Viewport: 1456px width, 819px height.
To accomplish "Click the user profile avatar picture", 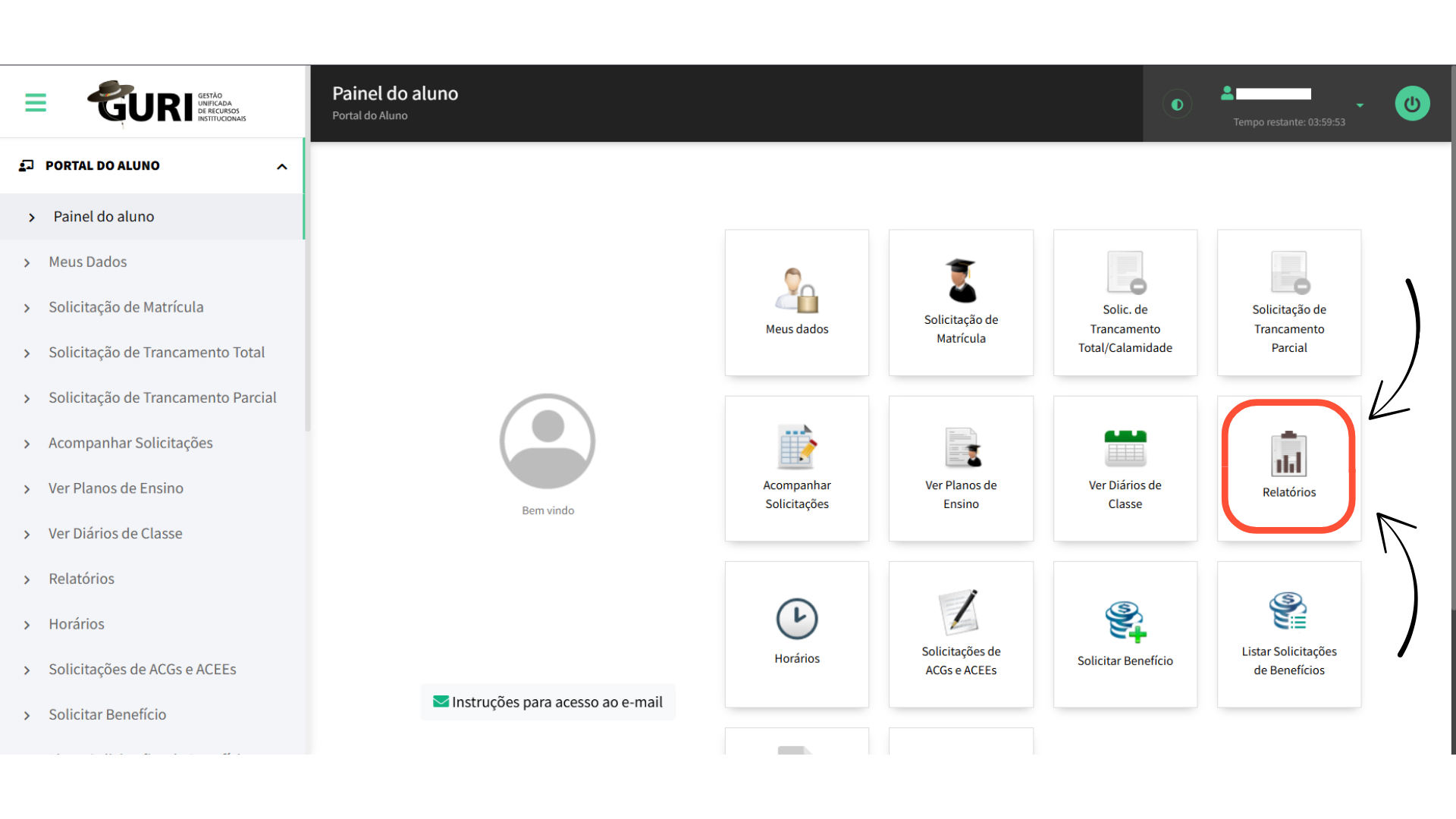I will 548,441.
